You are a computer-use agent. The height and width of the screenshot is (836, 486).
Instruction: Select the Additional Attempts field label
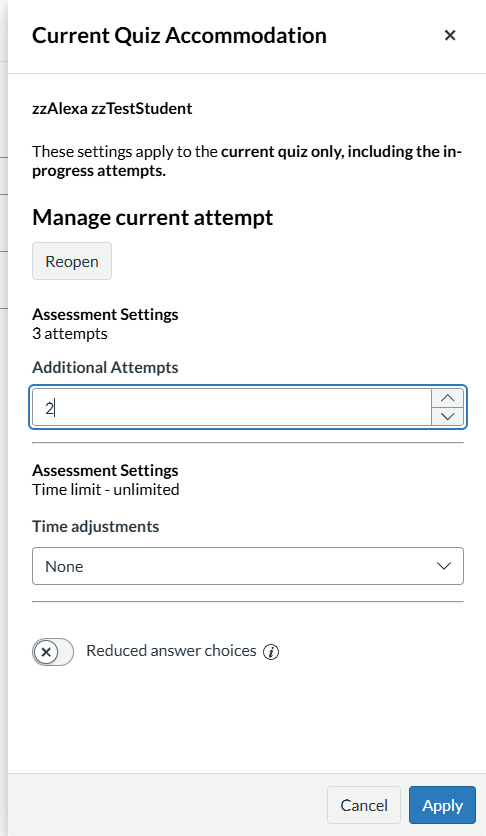pyautogui.click(x=105, y=367)
